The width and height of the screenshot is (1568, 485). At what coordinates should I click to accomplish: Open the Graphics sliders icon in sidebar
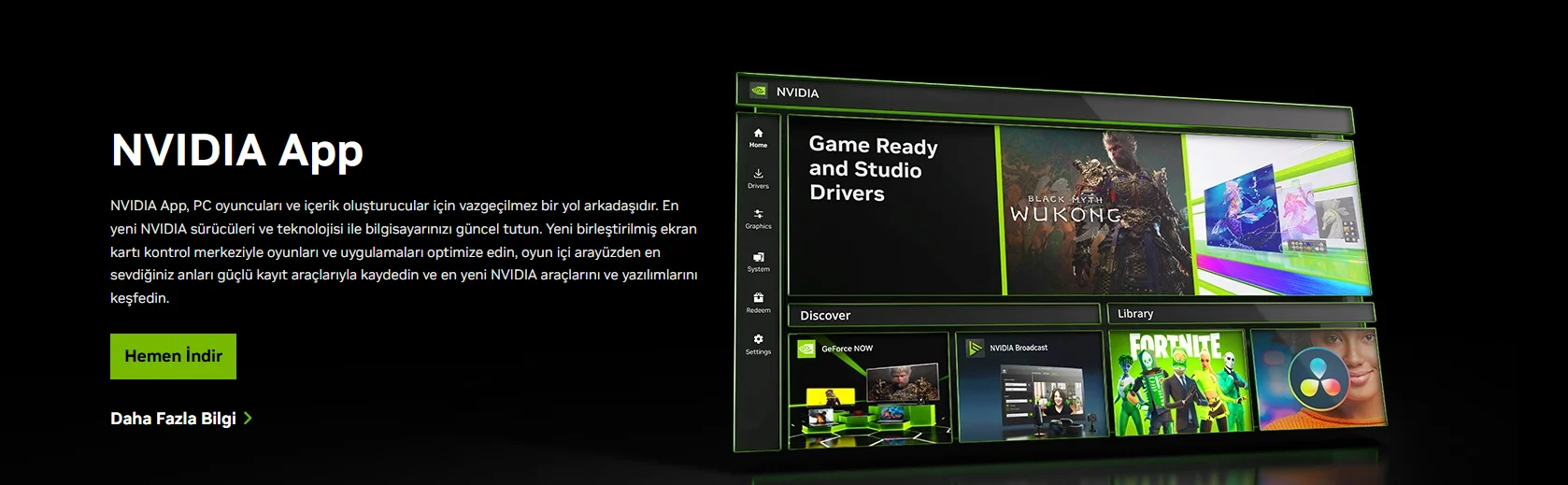[758, 214]
